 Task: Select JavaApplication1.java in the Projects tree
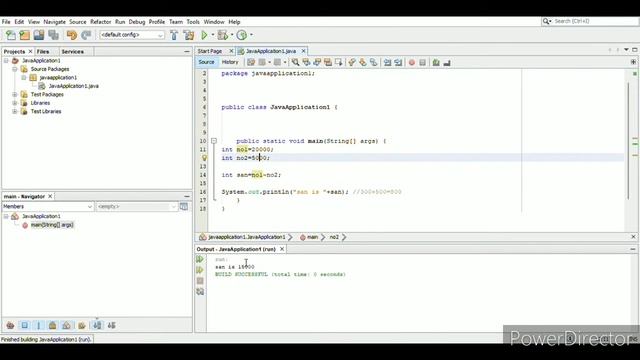(x=73, y=86)
